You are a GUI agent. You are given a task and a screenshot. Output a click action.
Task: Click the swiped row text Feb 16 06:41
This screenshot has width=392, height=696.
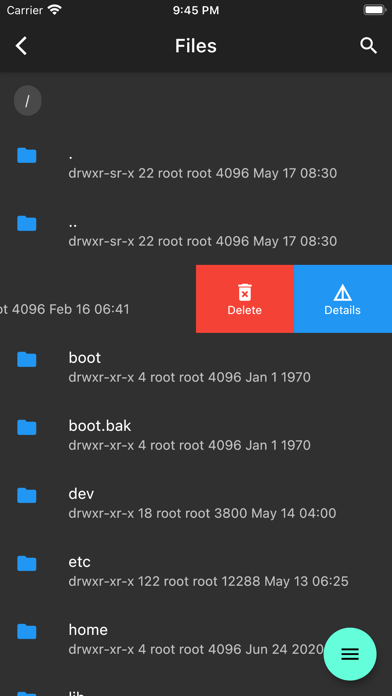tap(64, 309)
